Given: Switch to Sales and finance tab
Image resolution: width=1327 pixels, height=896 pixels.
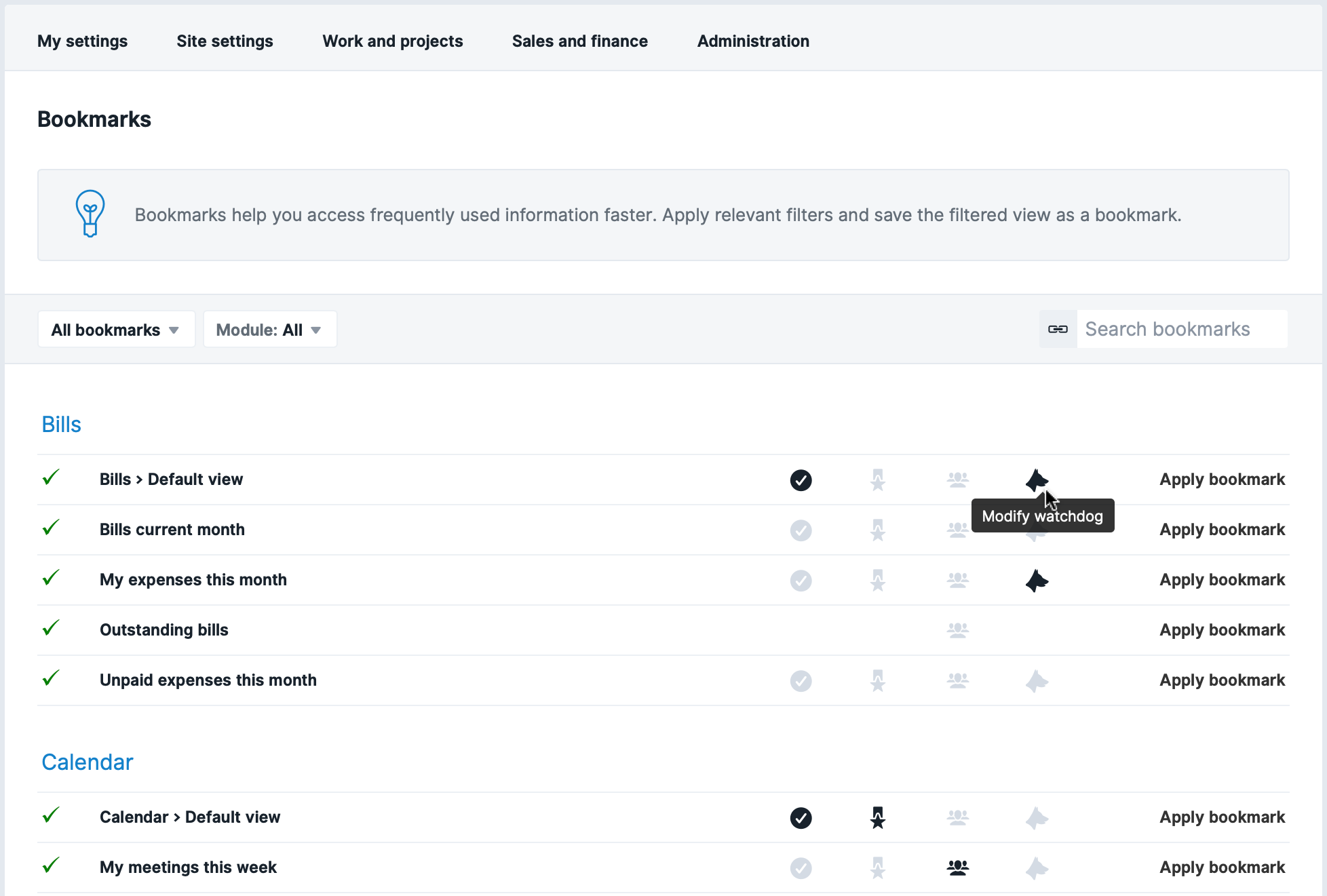Looking at the screenshot, I should click(x=579, y=41).
